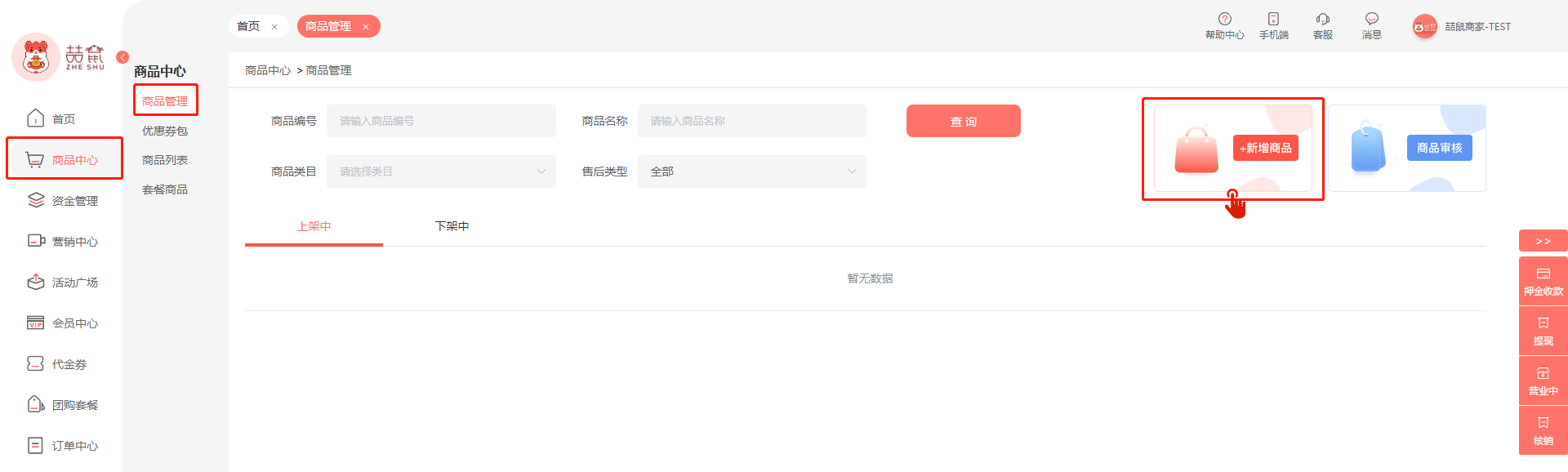Open 商品列表 in the submenu

point(165,160)
